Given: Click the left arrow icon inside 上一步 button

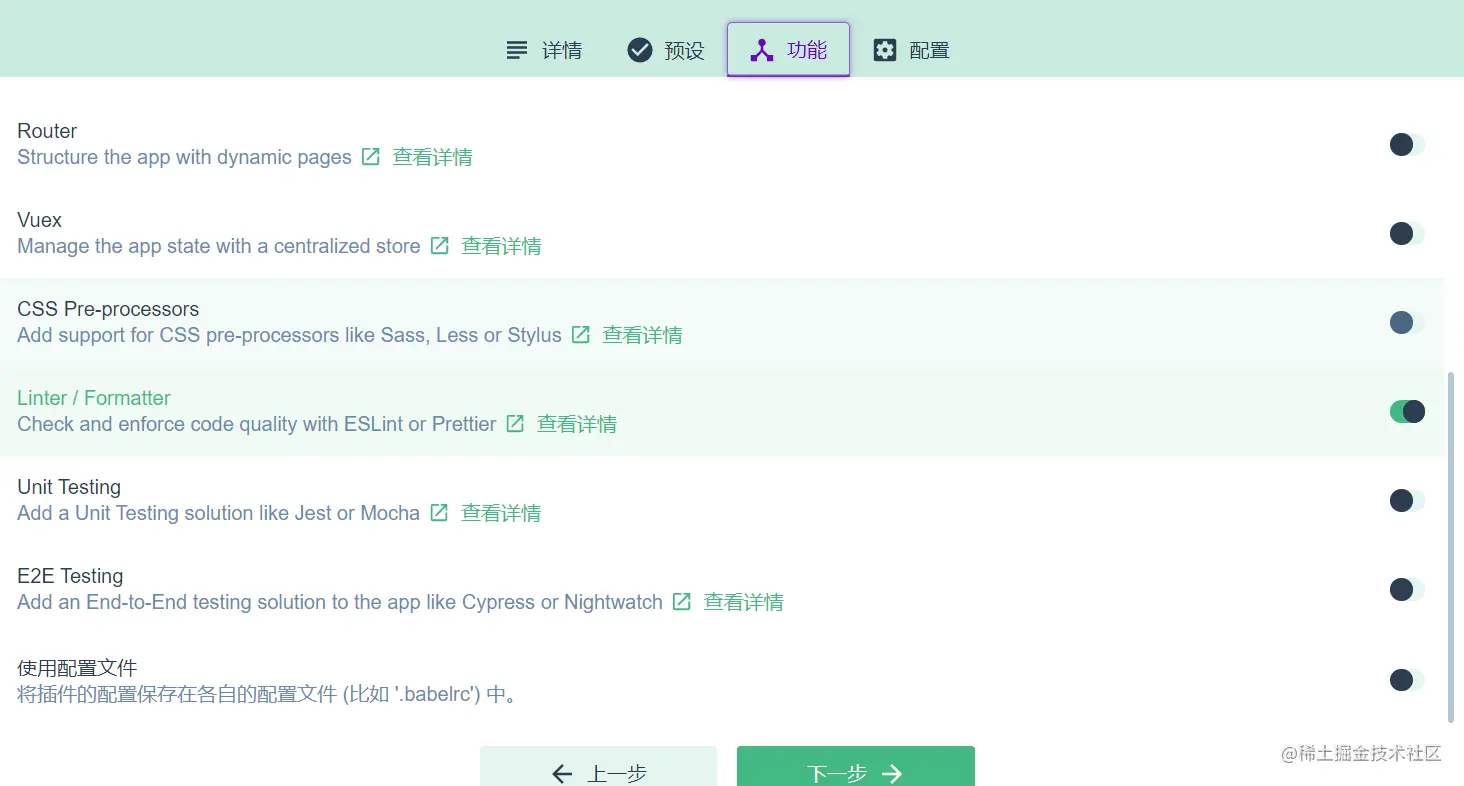Looking at the screenshot, I should click(x=562, y=772).
